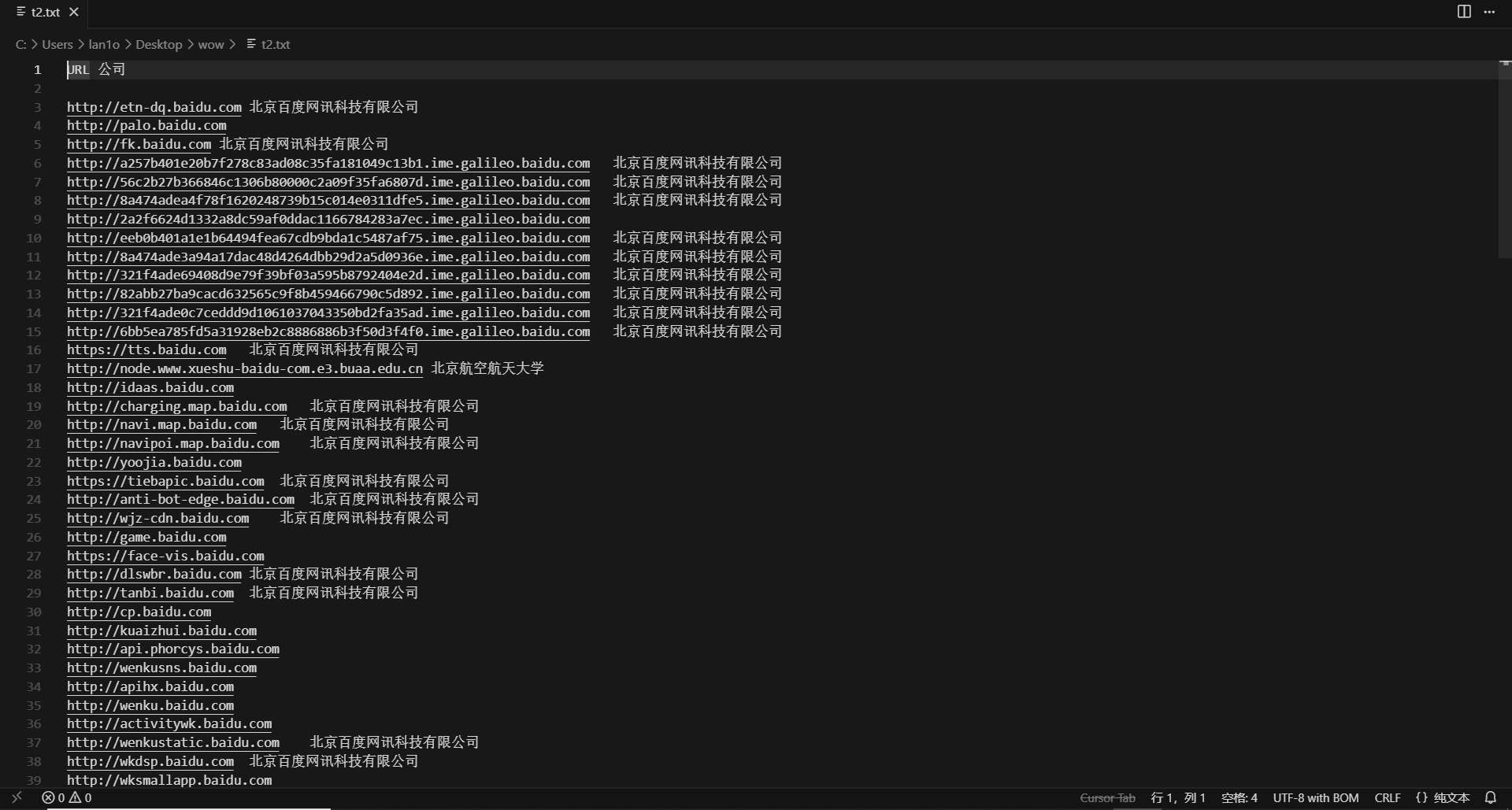Click the vertical scrollbar thumb

click(x=1504, y=157)
